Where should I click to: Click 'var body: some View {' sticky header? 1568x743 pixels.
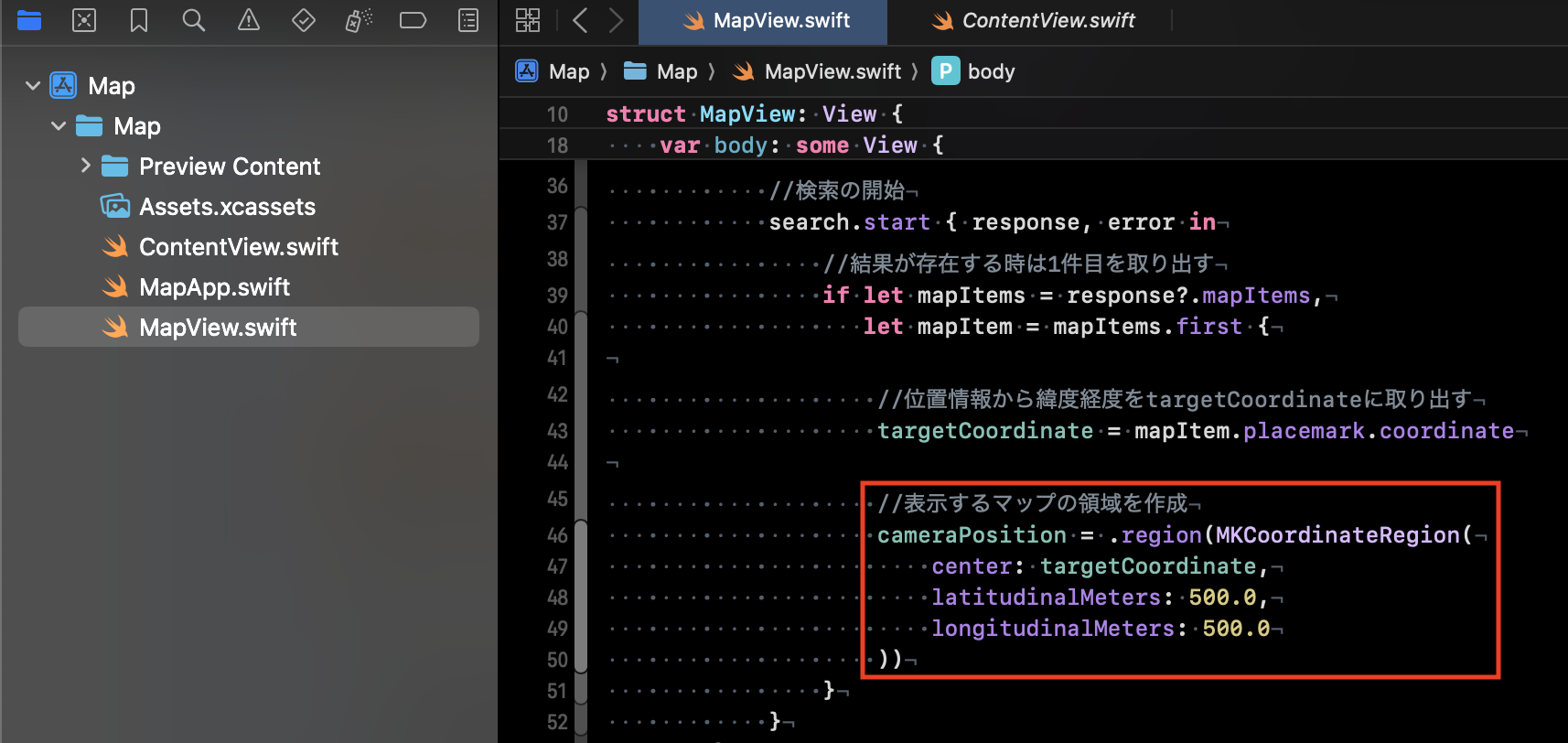801,145
